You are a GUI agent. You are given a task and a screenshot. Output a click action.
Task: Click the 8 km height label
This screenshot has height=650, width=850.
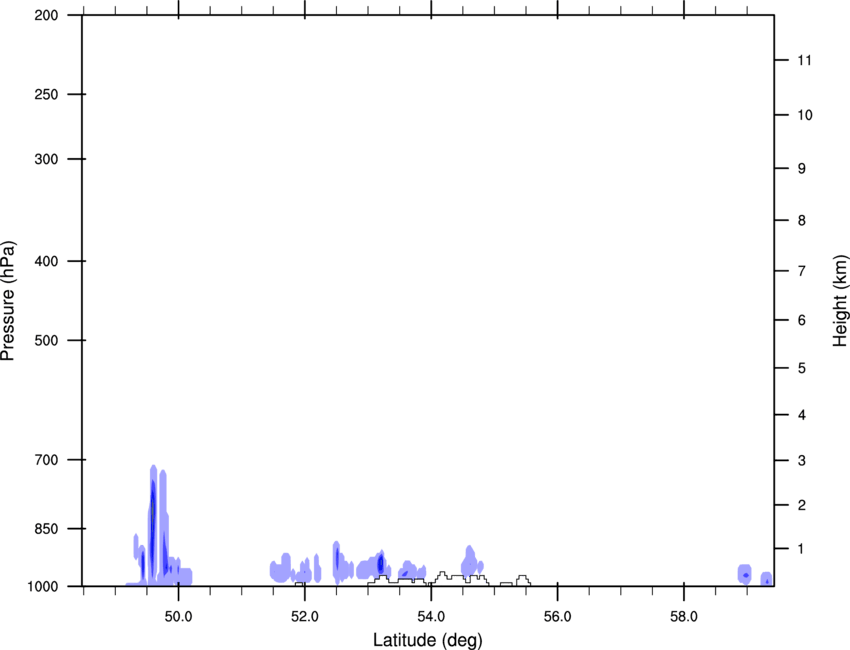[x=801, y=220]
